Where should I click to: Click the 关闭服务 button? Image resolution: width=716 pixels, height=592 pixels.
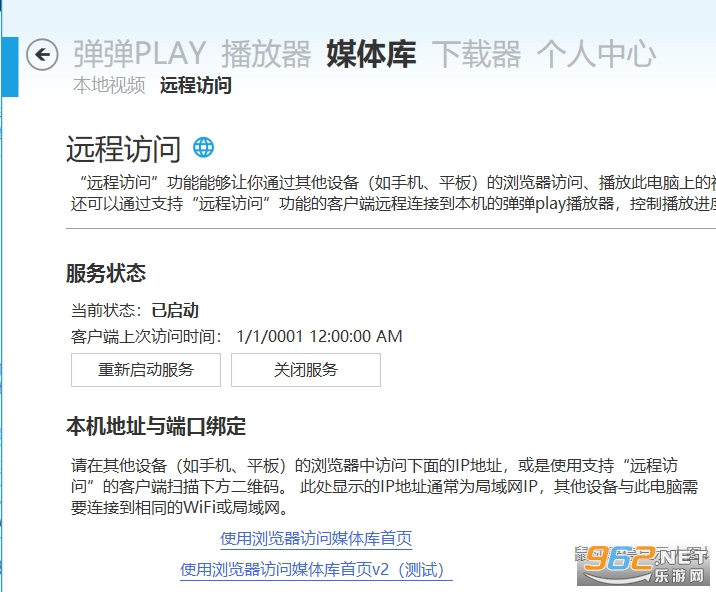click(x=306, y=370)
